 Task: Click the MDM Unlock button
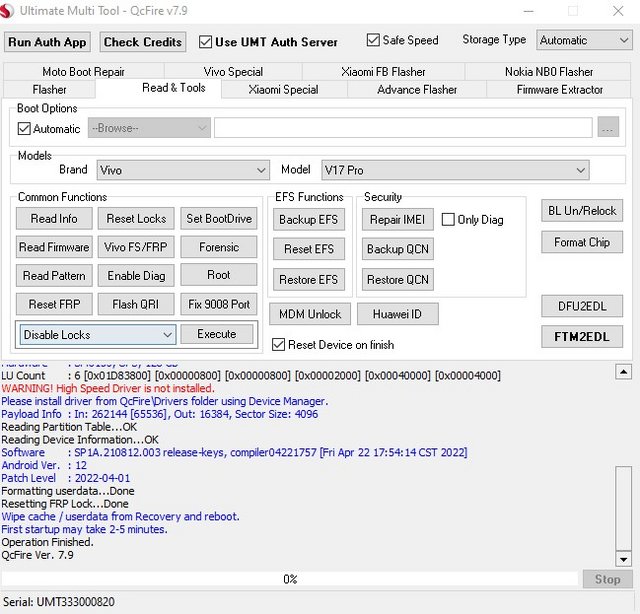click(x=310, y=314)
